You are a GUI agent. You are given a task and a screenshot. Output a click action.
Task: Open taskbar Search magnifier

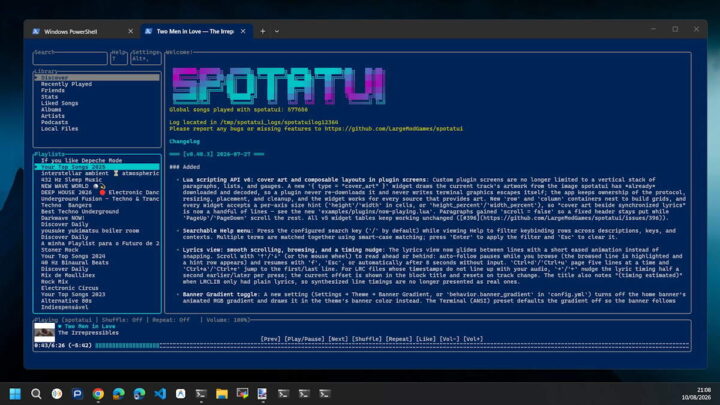coord(36,394)
